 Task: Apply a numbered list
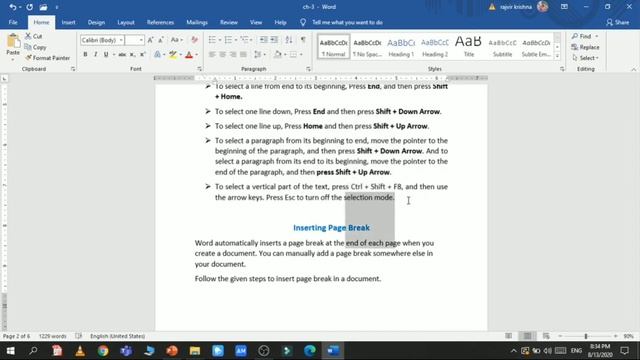(x=228, y=40)
